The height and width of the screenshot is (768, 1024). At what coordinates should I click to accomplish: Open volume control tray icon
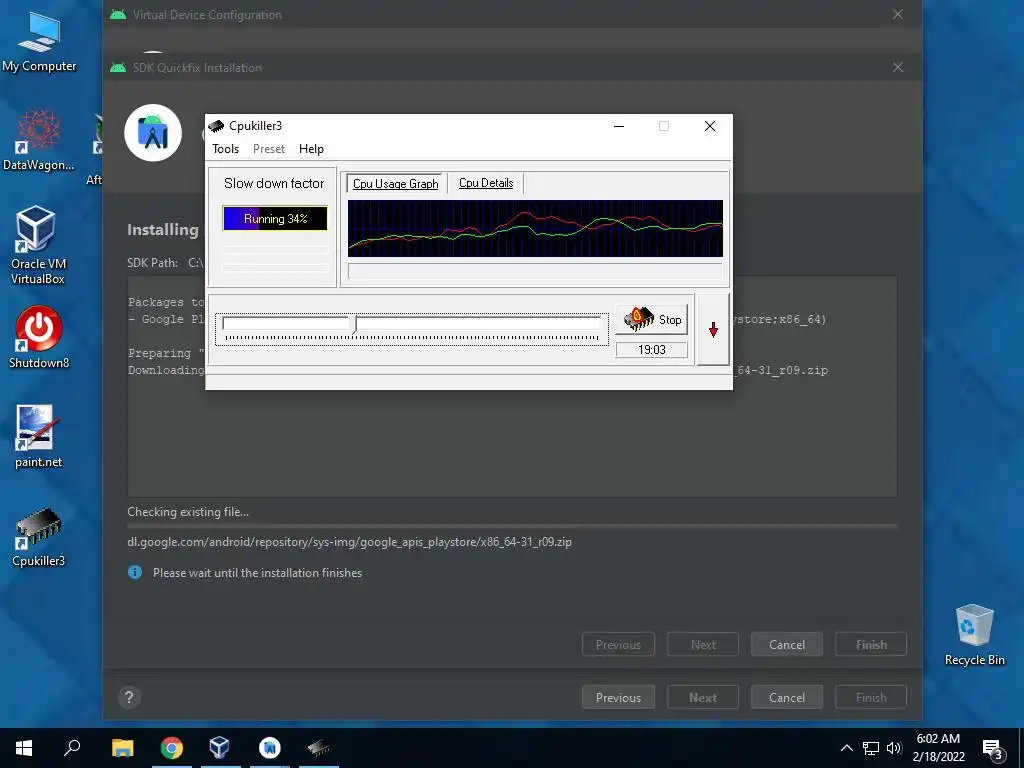coord(894,748)
